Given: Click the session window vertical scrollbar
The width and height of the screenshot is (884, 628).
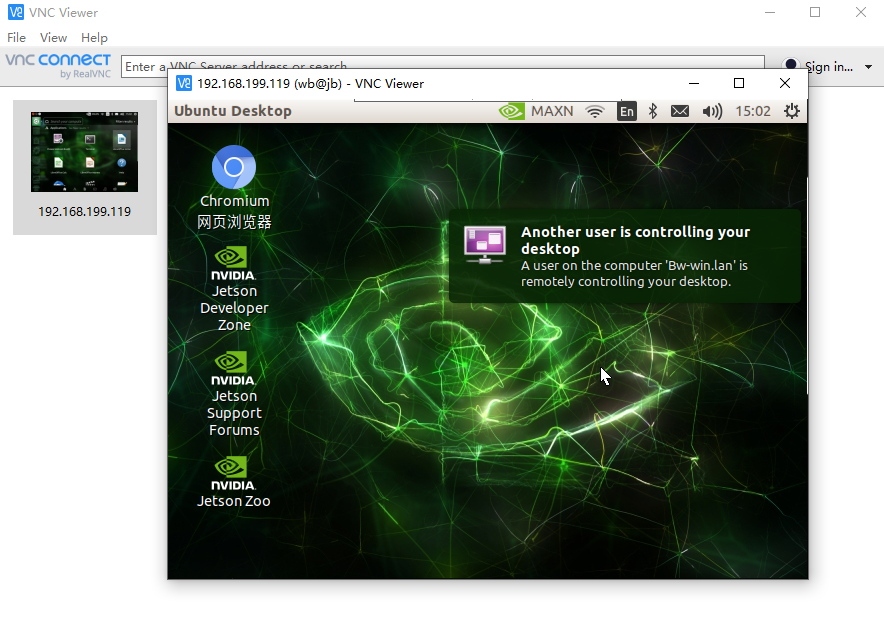Looking at the screenshot, I should (807, 285).
